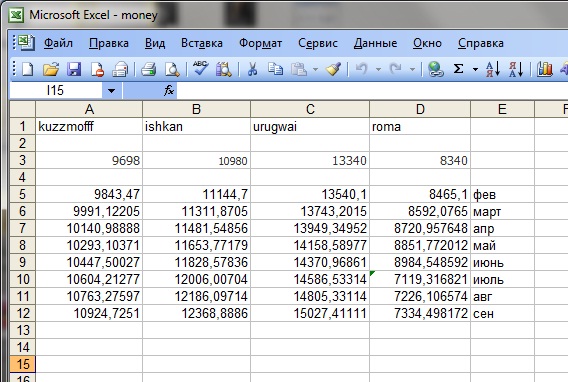Screen dimensions: 568x382
Task: Open Print Preview magnifier icon
Action: pos(172,69)
